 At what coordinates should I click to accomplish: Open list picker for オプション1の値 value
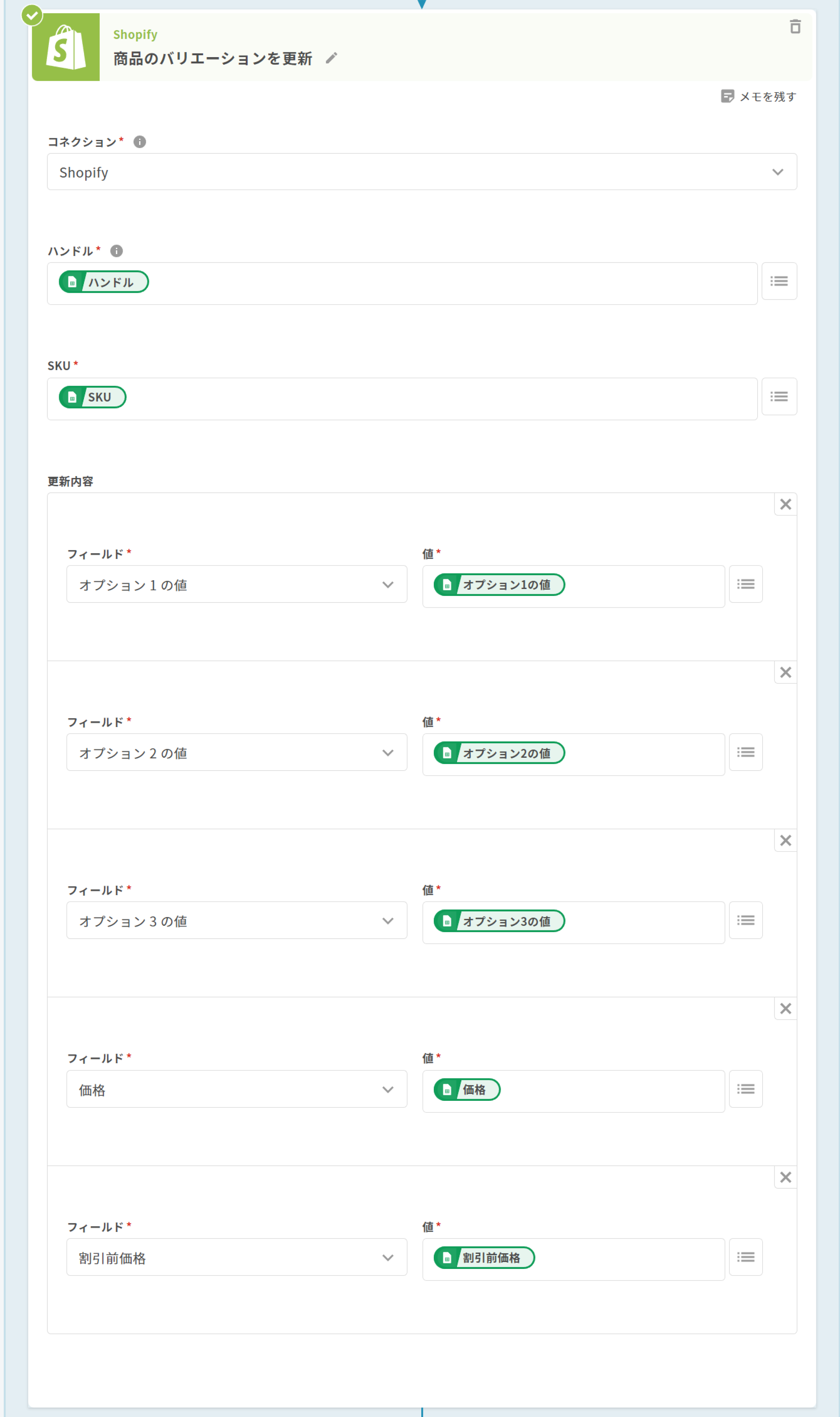[745, 584]
